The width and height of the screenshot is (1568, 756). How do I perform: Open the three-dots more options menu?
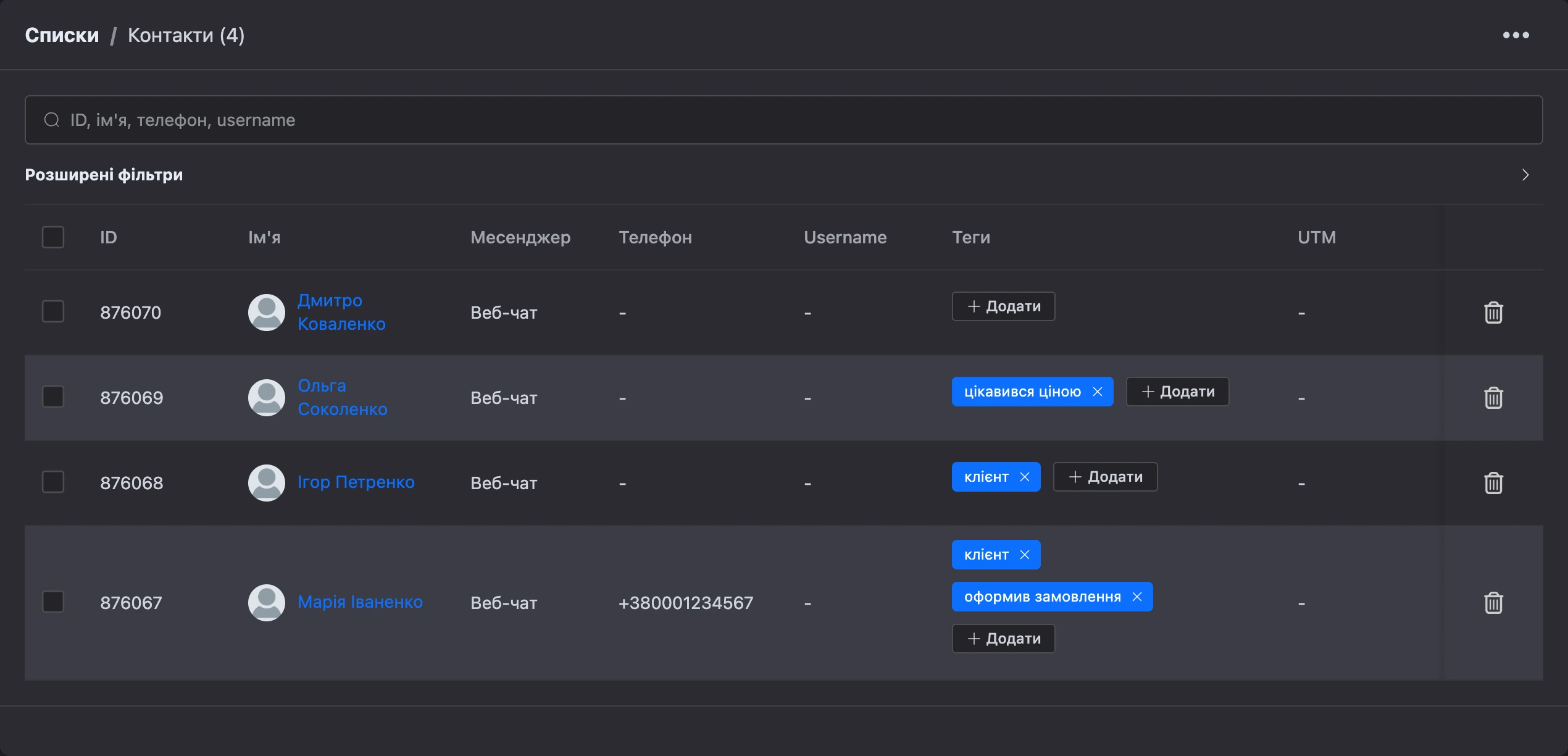(x=1516, y=35)
